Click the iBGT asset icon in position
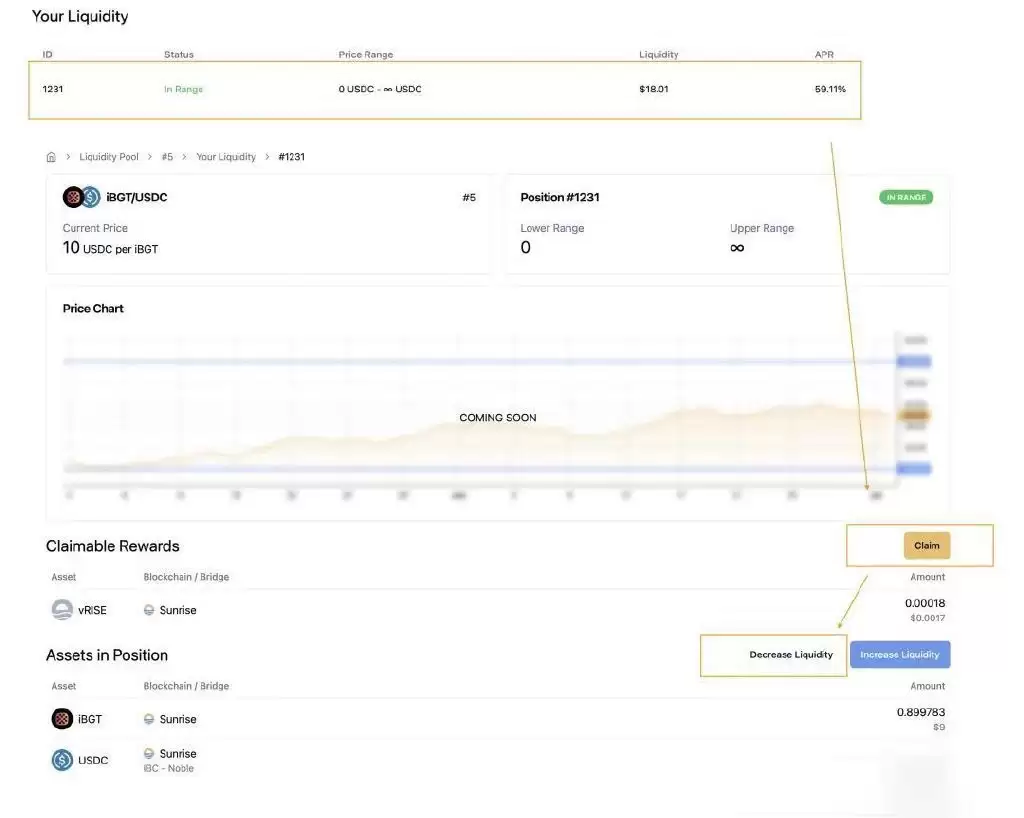The image size is (1024, 818). coord(62,719)
